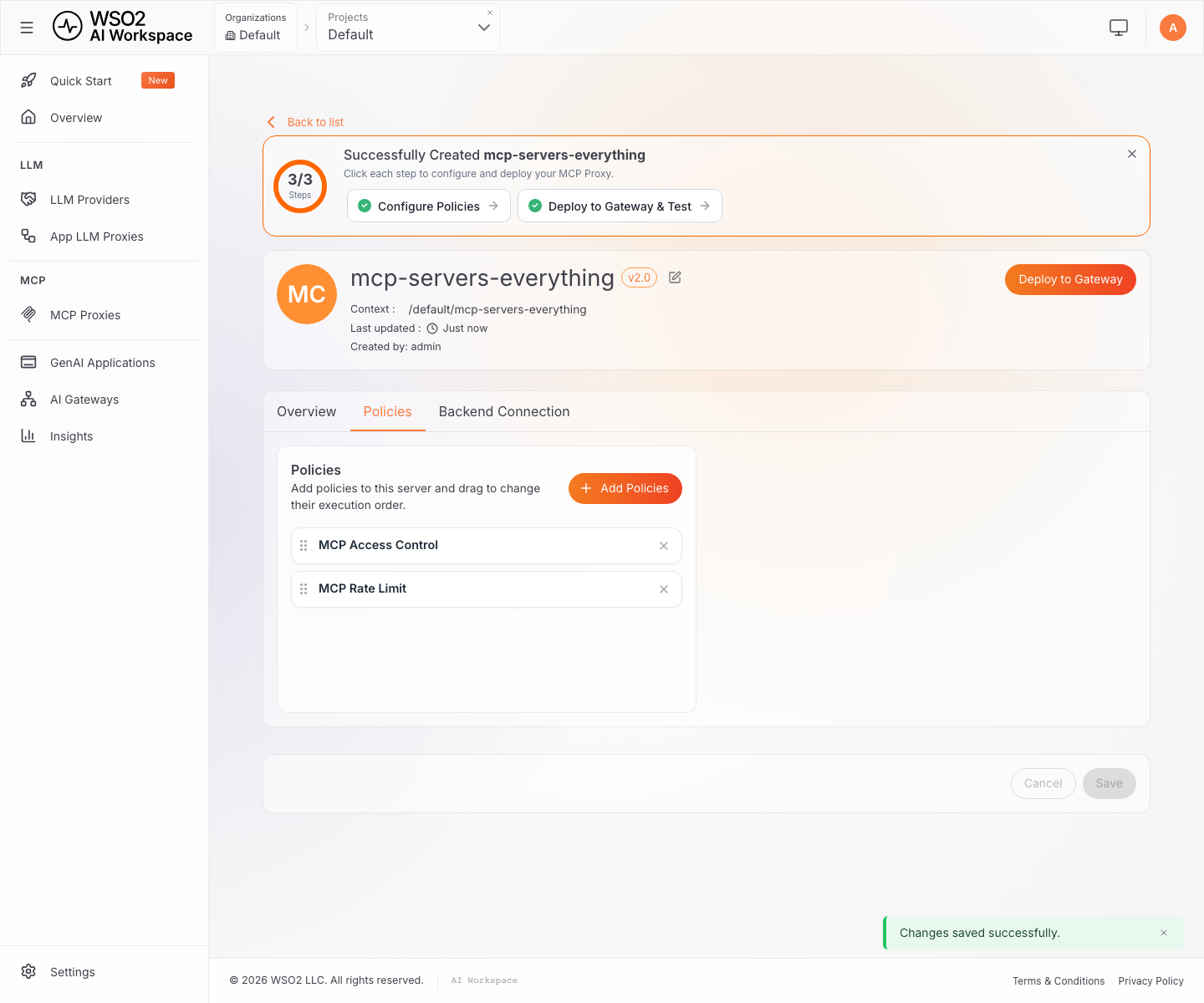Click the Cancel button
Viewport: 1204px width, 1003px height.
click(x=1043, y=783)
